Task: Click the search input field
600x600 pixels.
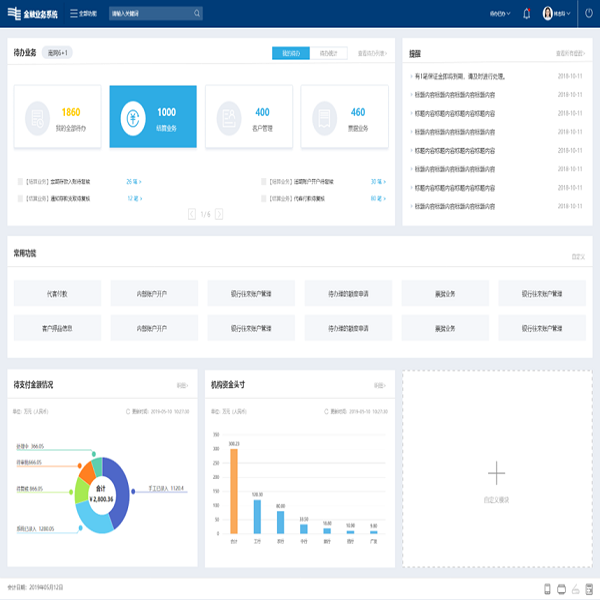Action: click(x=148, y=14)
